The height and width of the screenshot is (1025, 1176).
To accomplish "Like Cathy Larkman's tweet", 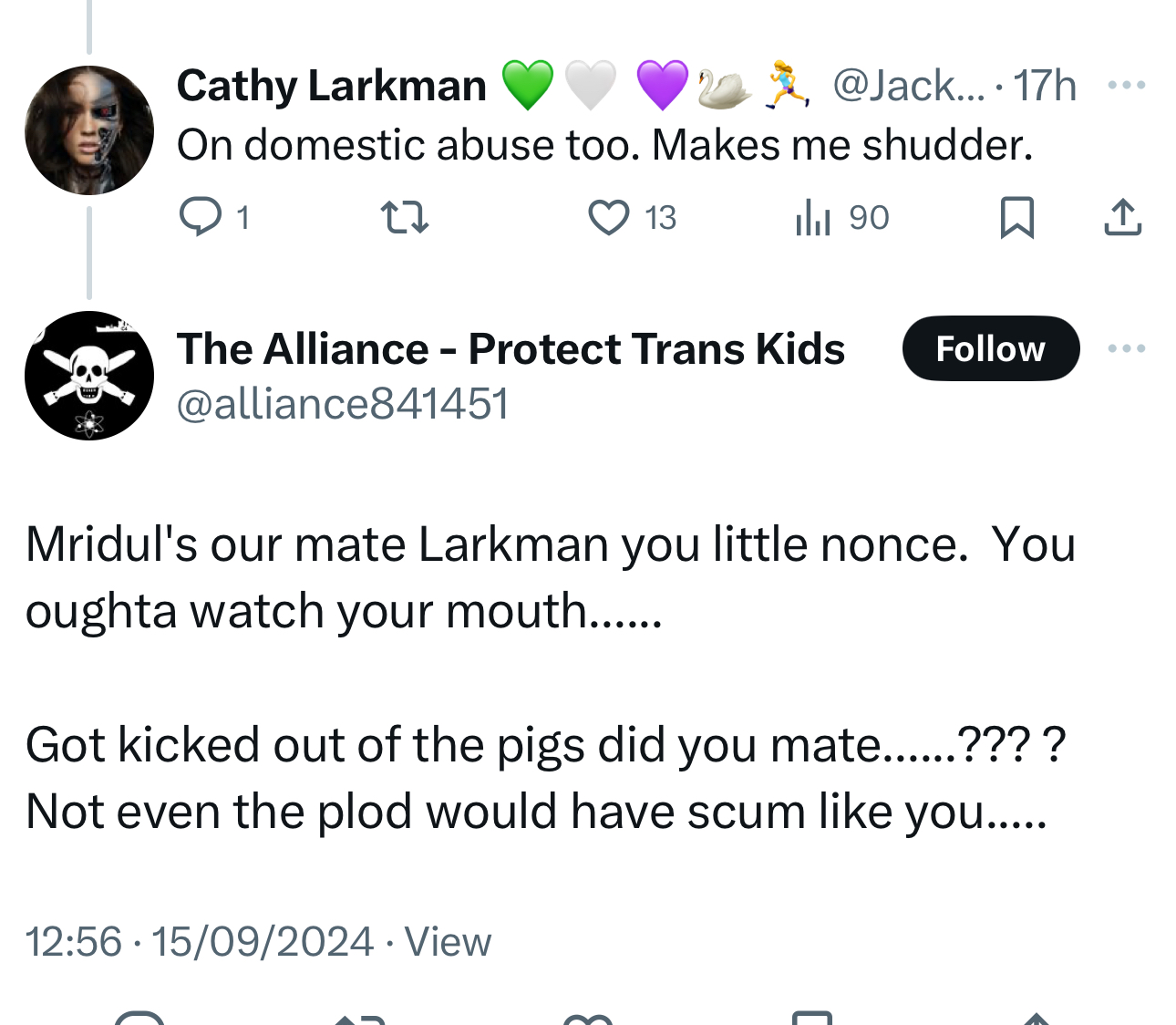I will click(609, 217).
